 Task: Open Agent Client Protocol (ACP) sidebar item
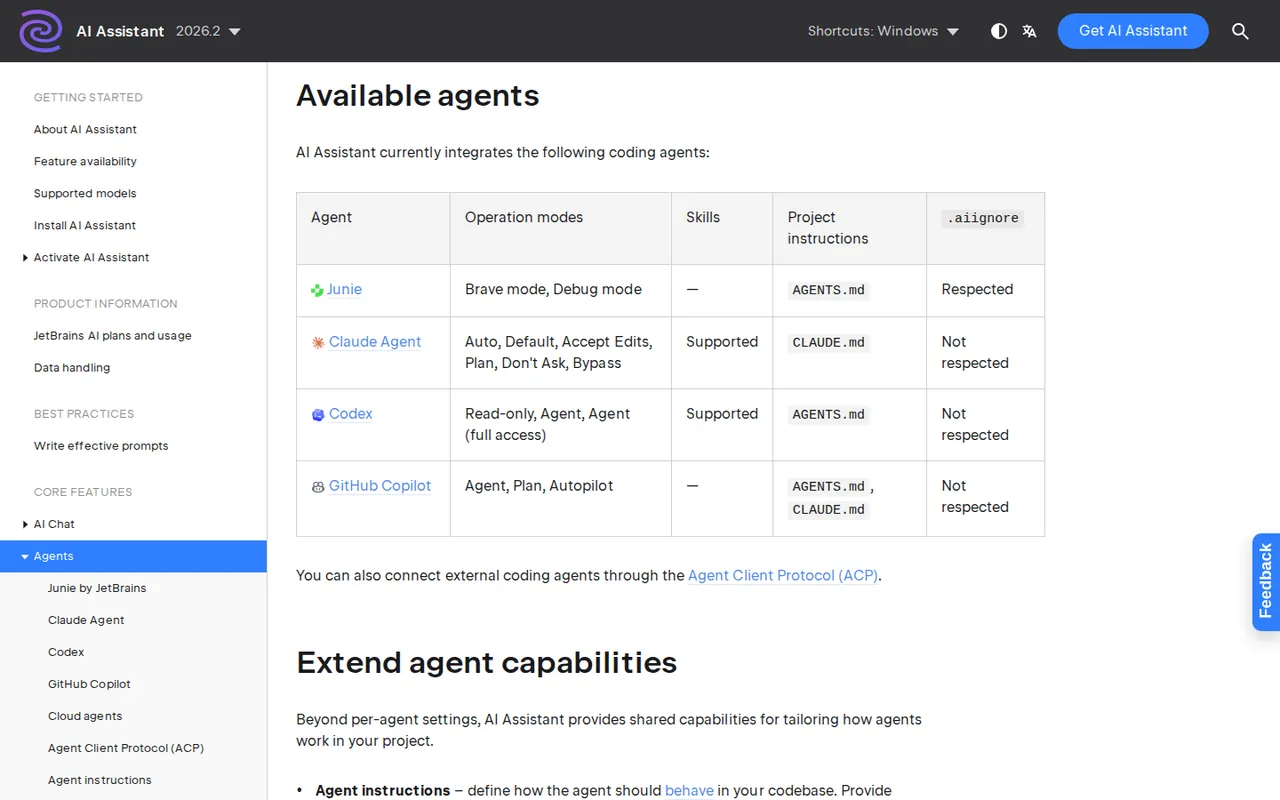pyautogui.click(x=126, y=748)
